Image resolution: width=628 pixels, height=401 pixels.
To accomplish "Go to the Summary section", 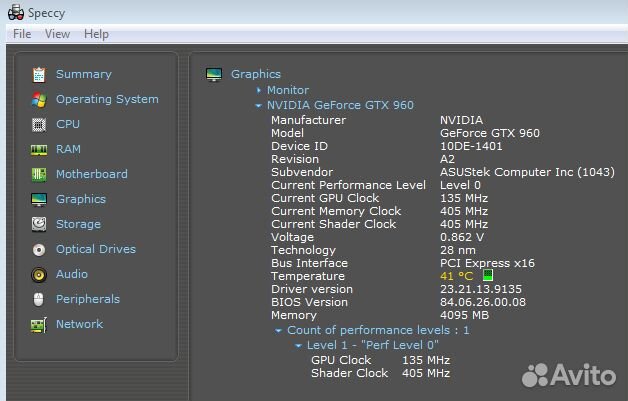I will pos(84,74).
